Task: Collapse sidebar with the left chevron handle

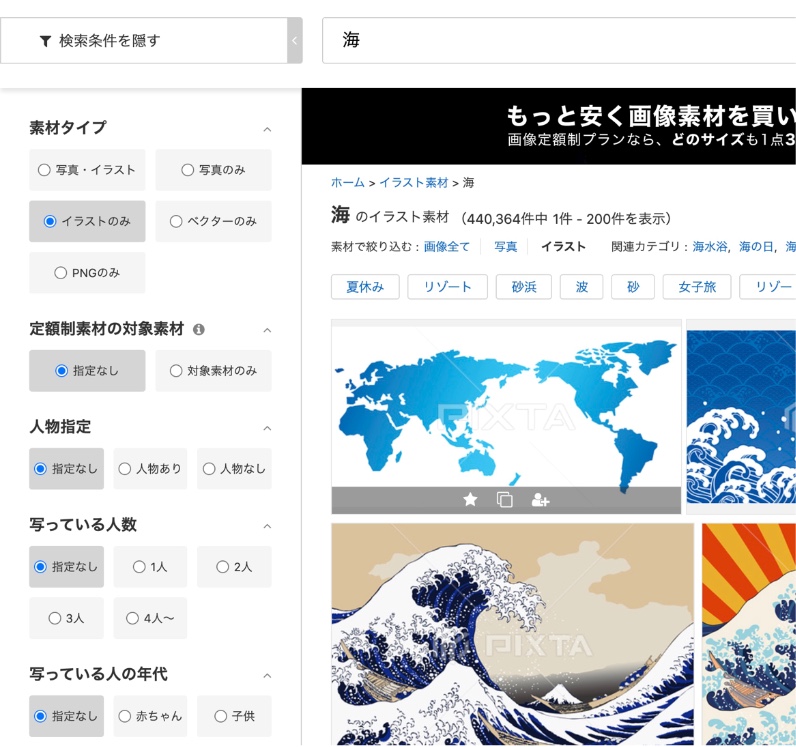Action: click(294, 41)
